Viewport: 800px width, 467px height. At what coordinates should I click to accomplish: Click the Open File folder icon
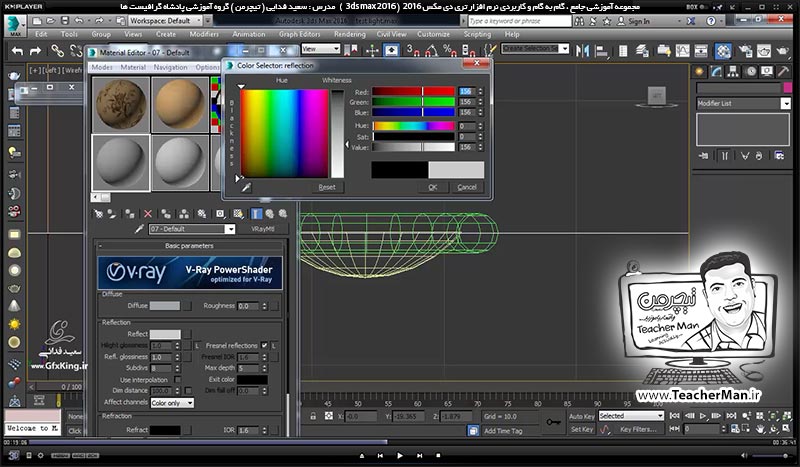tap(51, 21)
